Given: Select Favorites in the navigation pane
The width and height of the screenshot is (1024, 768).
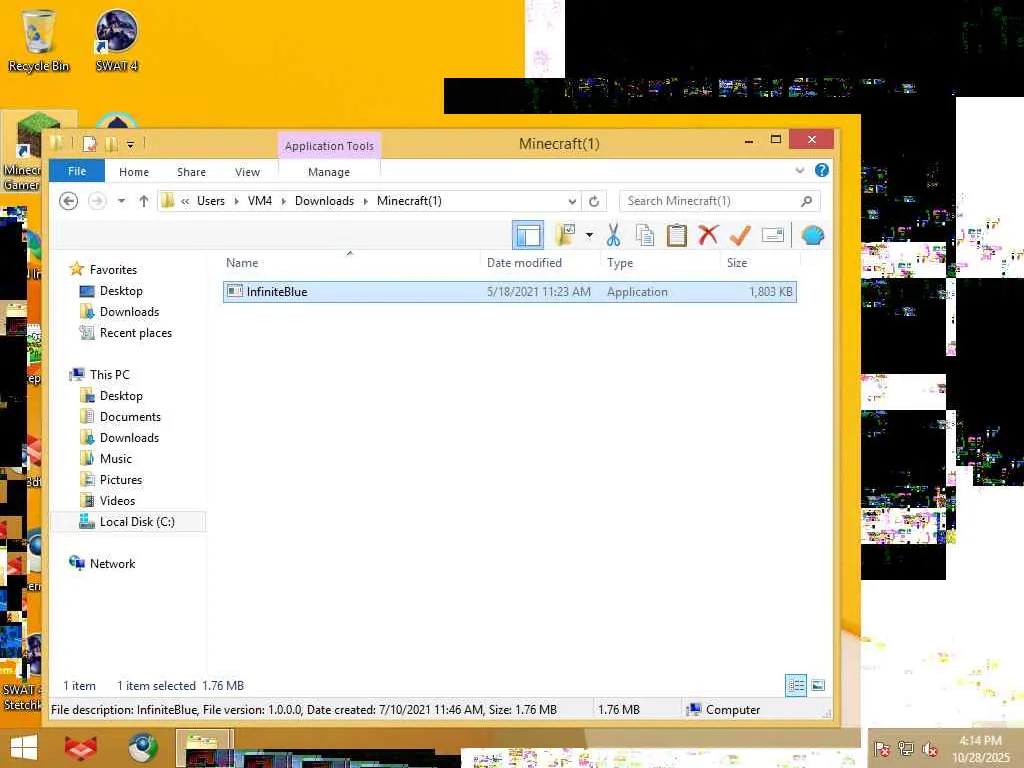Looking at the screenshot, I should [x=113, y=270].
